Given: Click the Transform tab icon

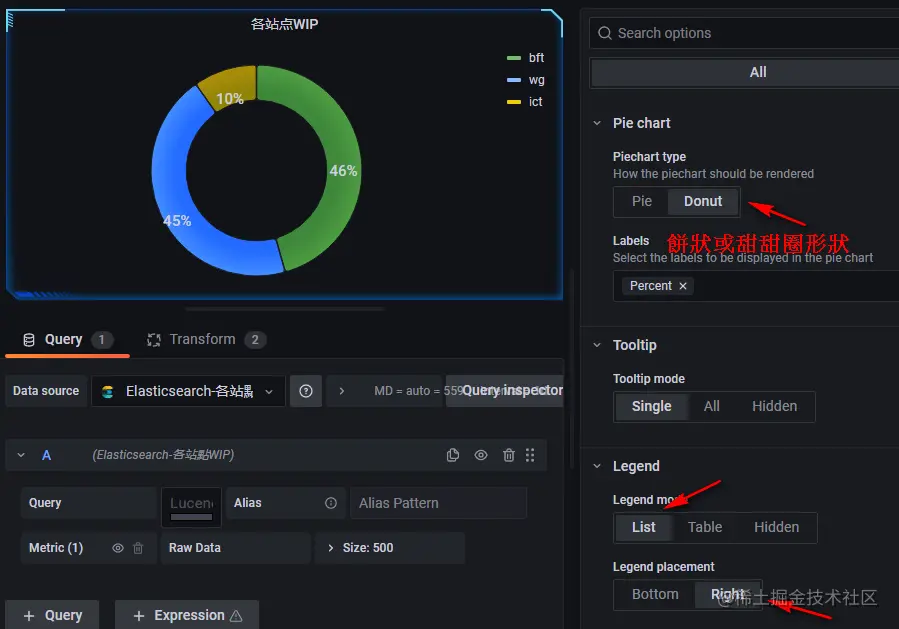Looking at the screenshot, I should point(154,340).
